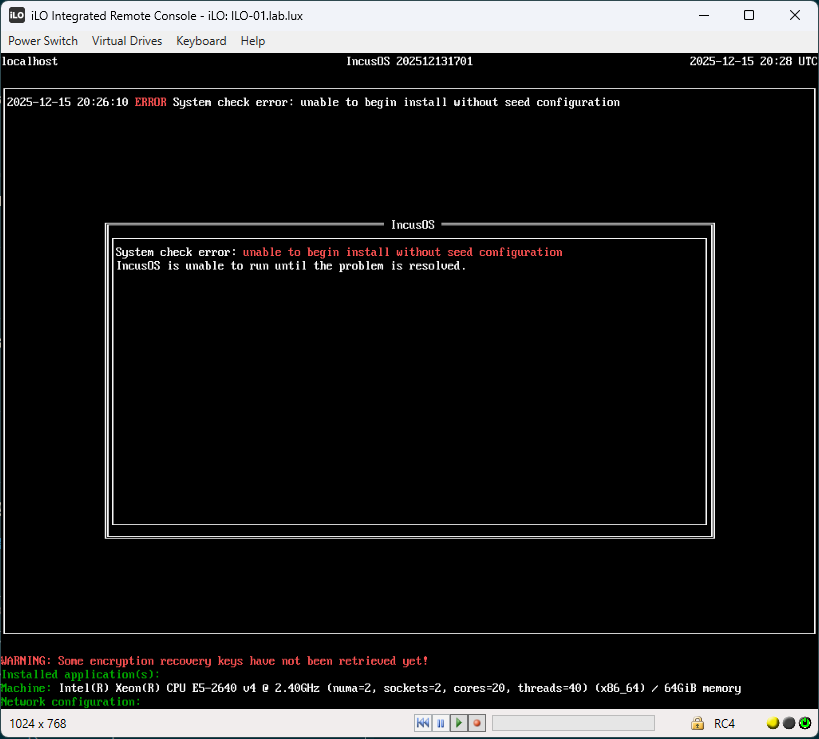This screenshot has width=819, height=739.
Task: Click the playback progress bar
Action: (x=573, y=723)
